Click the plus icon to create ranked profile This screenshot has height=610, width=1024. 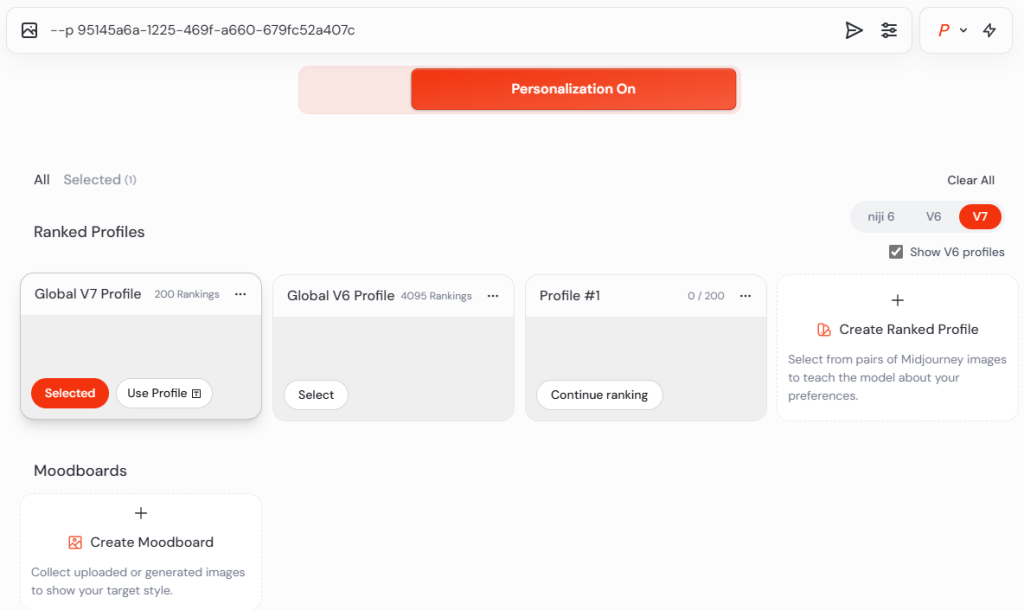(897, 300)
